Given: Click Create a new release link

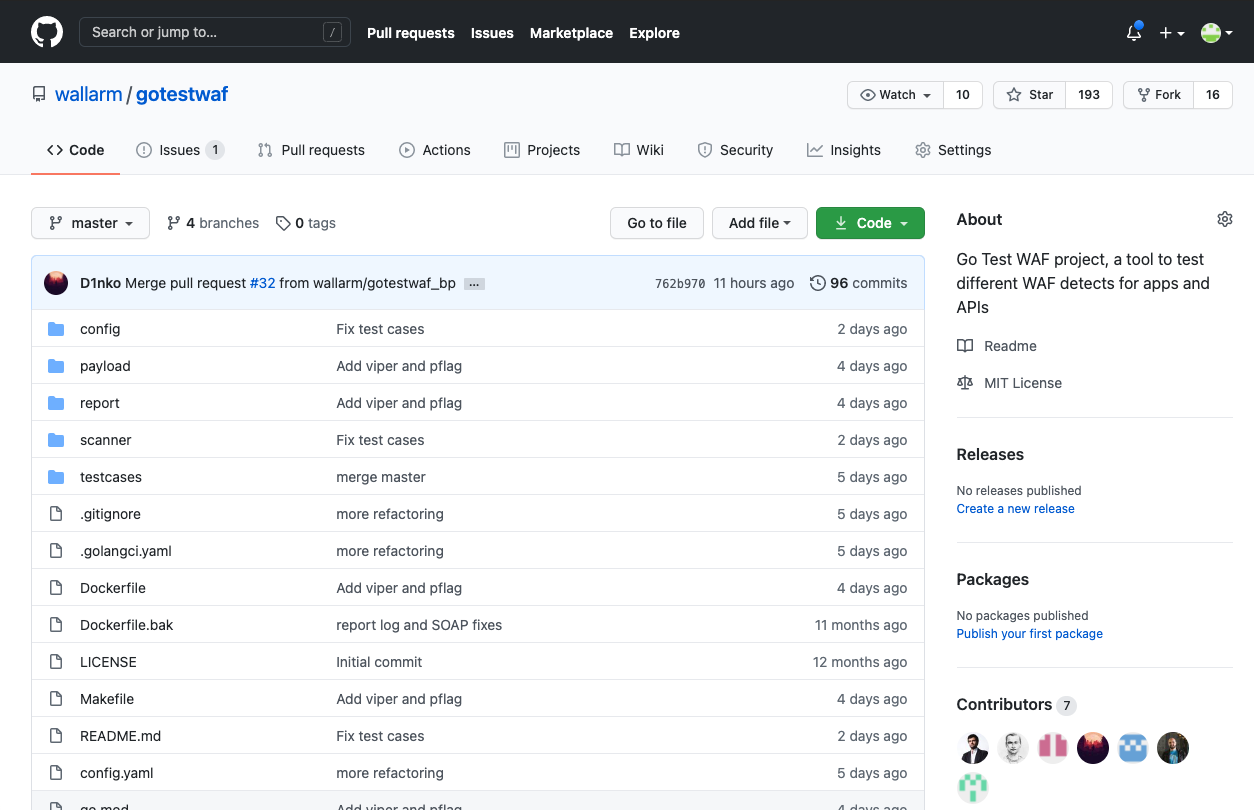Looking at the screenshot, I should [x=1015, y=509].
